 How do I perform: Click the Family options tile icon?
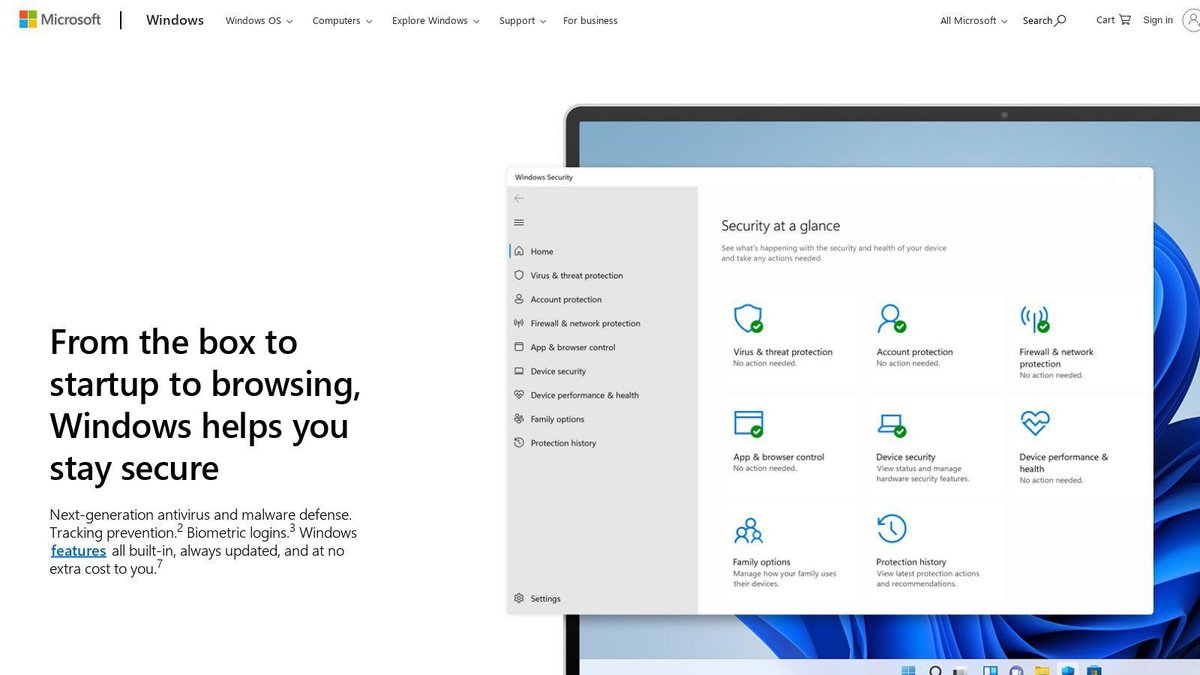(x=748, y=530)
